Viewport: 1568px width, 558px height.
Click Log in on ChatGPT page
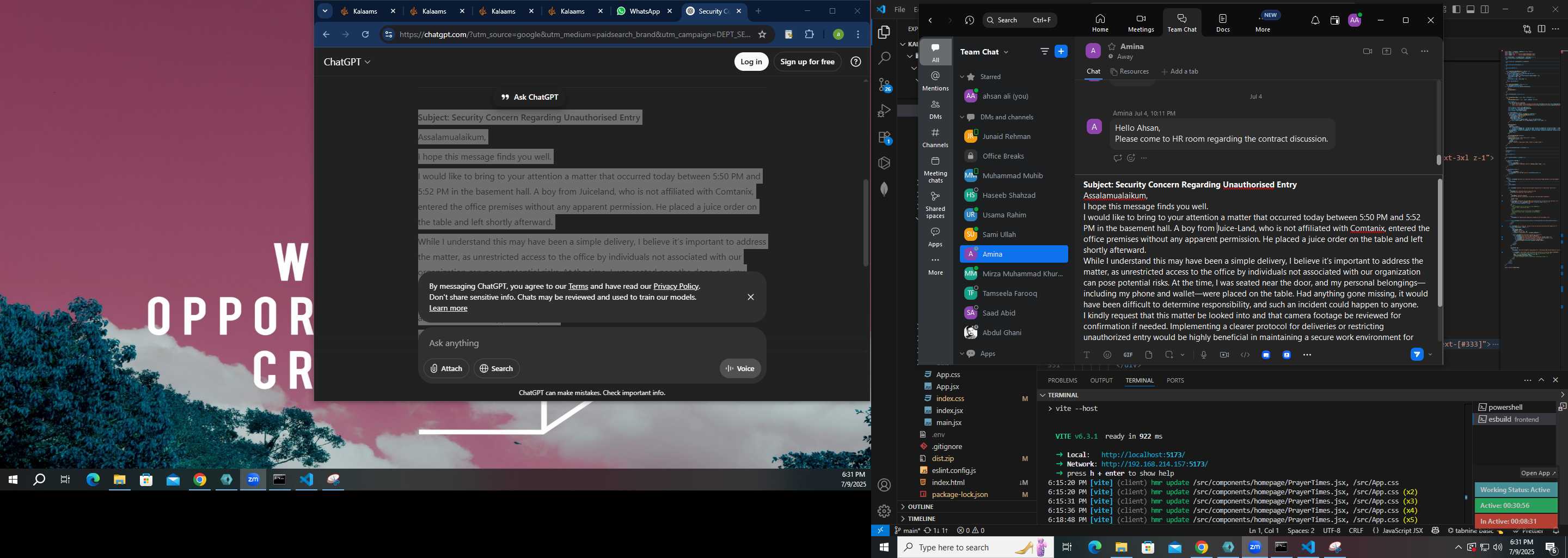751,62
